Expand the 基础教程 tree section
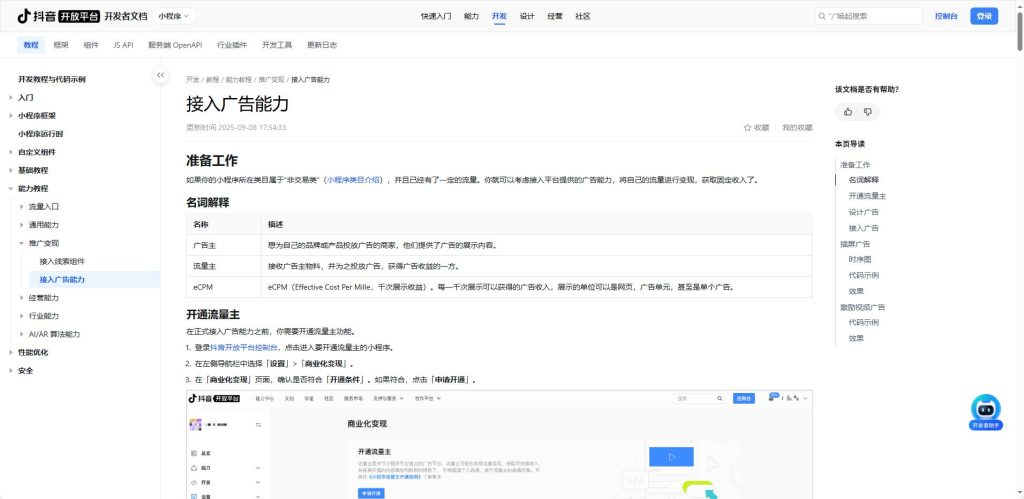Image resolution: width=1024 pixels, height=499 pixels. [11, 170]
